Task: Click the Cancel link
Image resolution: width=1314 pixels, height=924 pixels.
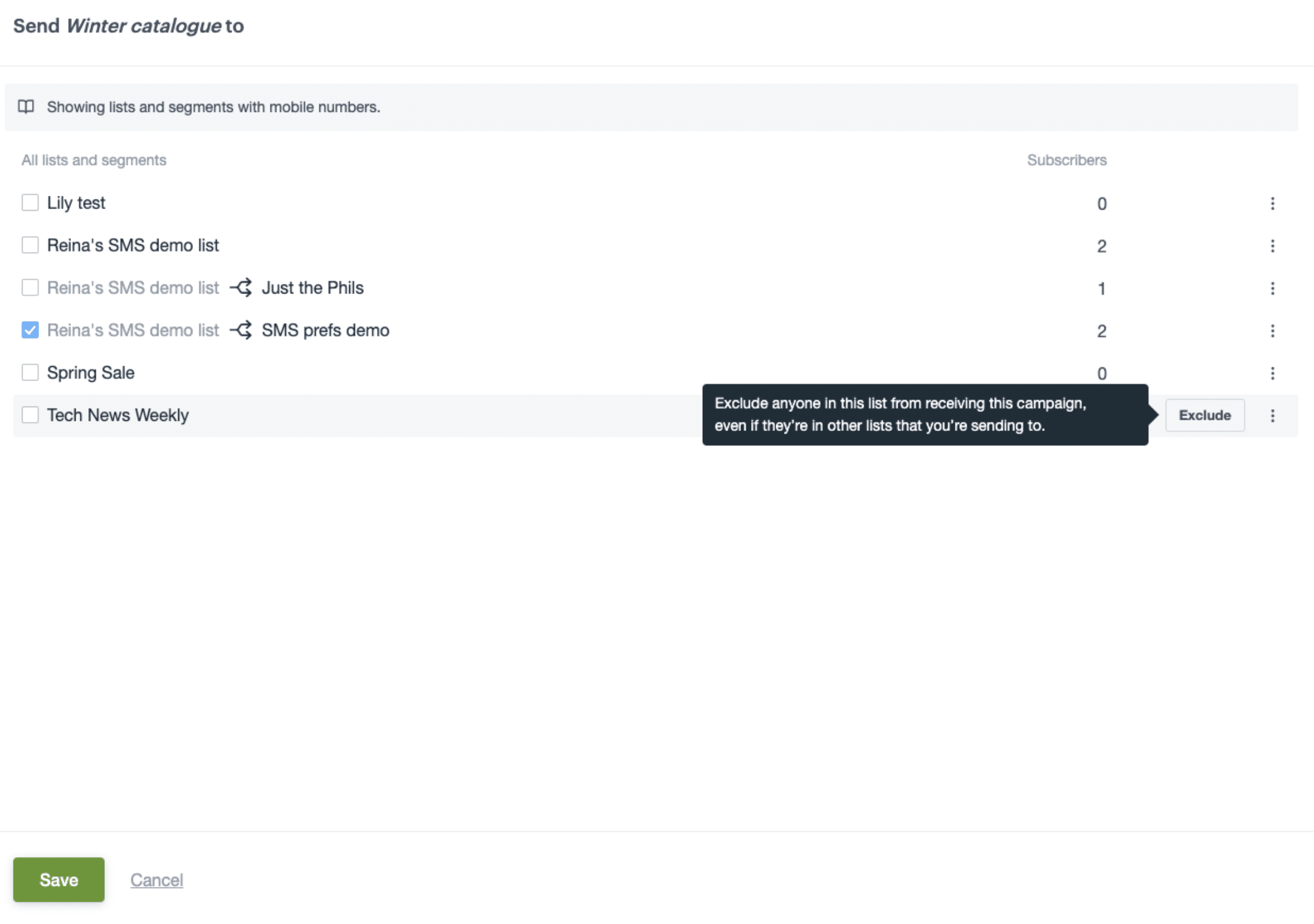Action: point(157,879)
